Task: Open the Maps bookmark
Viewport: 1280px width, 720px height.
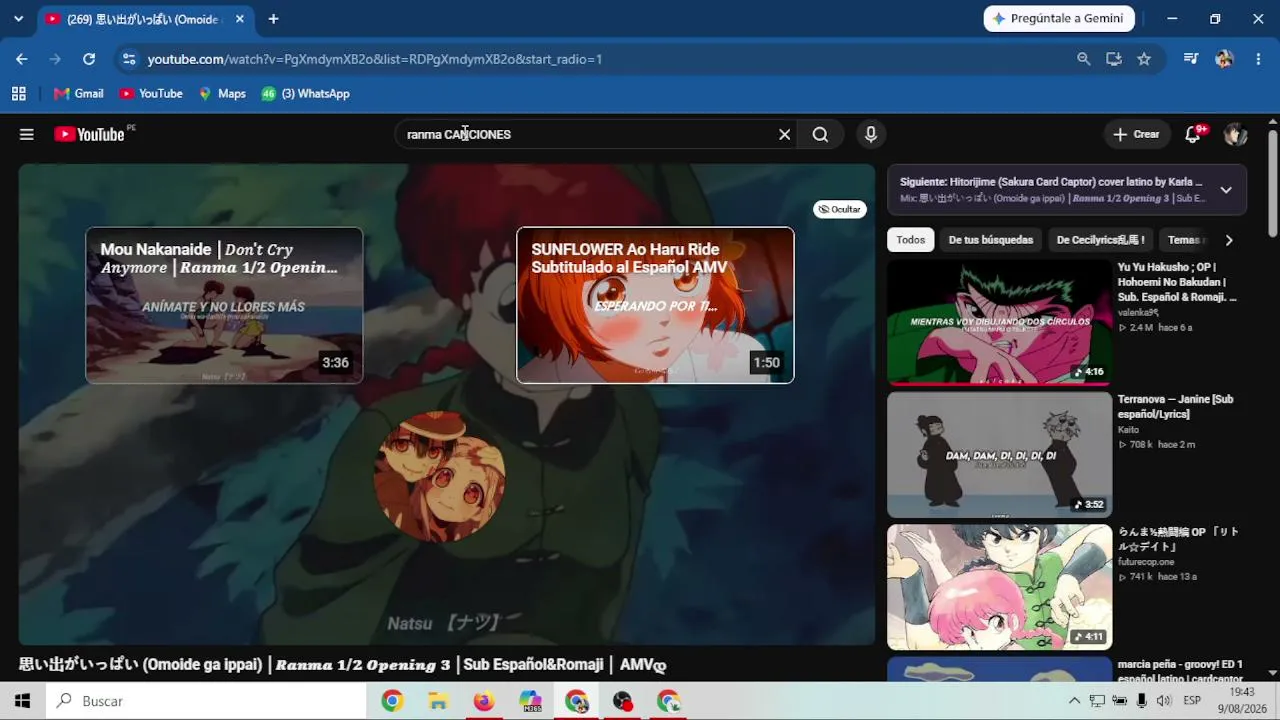Action: [221, 94]
